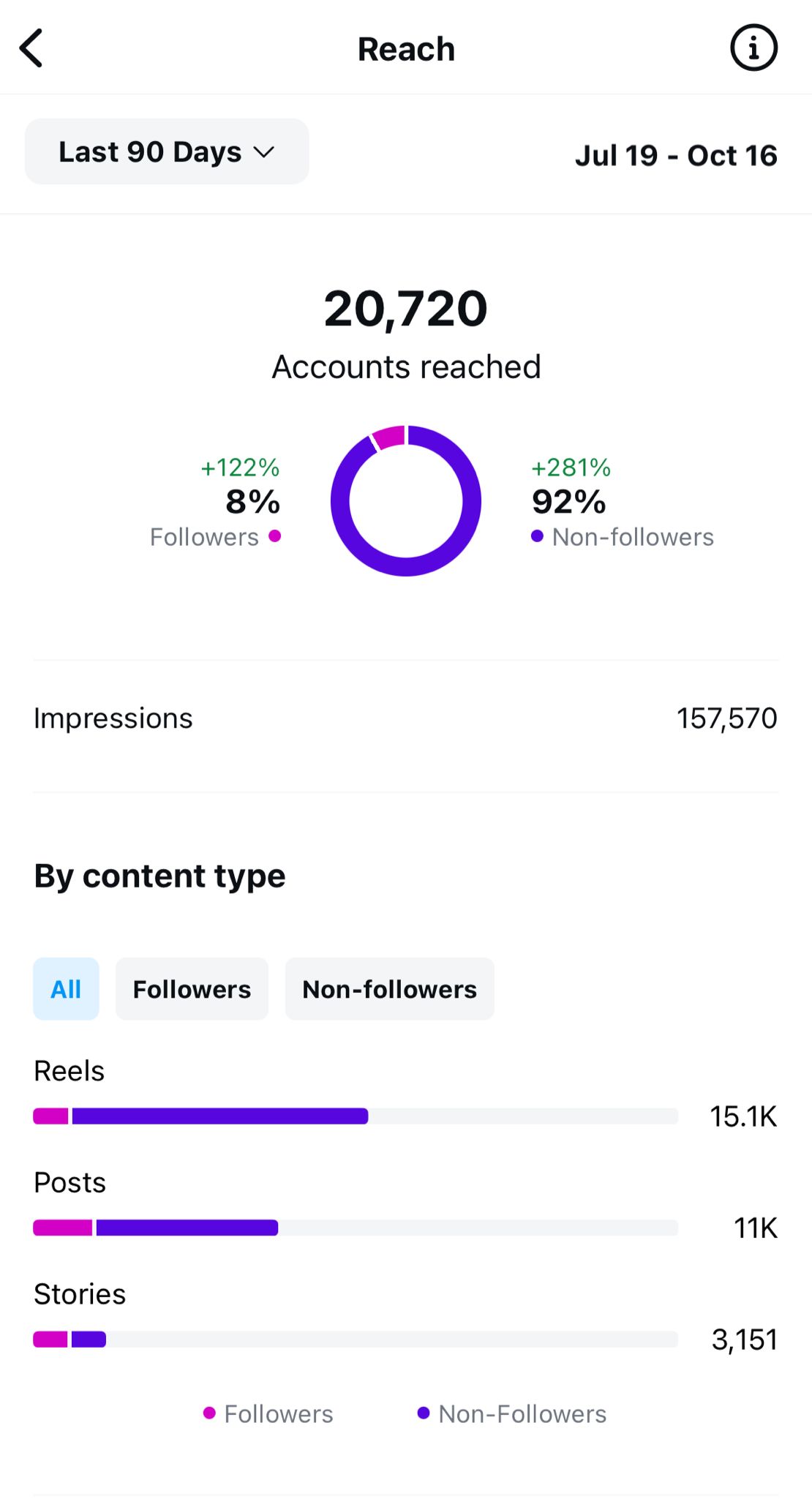
Task: Click the chevron beside Last 90 Days
Action: click(x=263, y=152)
